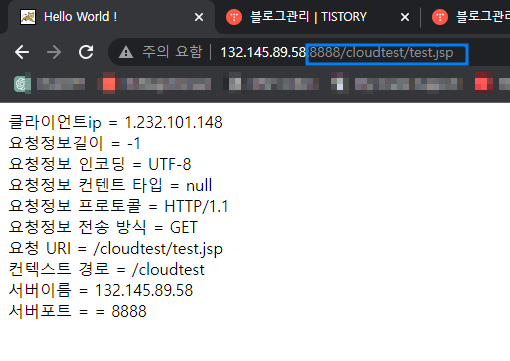Switch to the 블로그관리 | TISTORY tab
The height and width of the screenshot is (361, 510).
pyautogui.click(x=317, y=17)
